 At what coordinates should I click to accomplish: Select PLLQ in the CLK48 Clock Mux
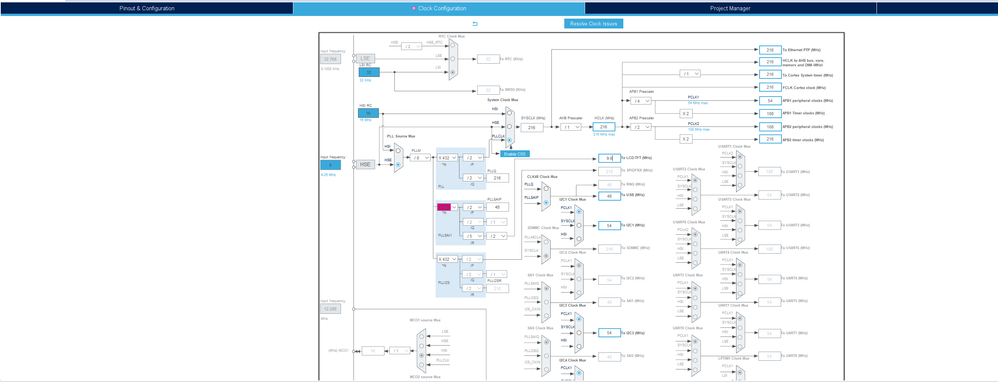(546, 188)
